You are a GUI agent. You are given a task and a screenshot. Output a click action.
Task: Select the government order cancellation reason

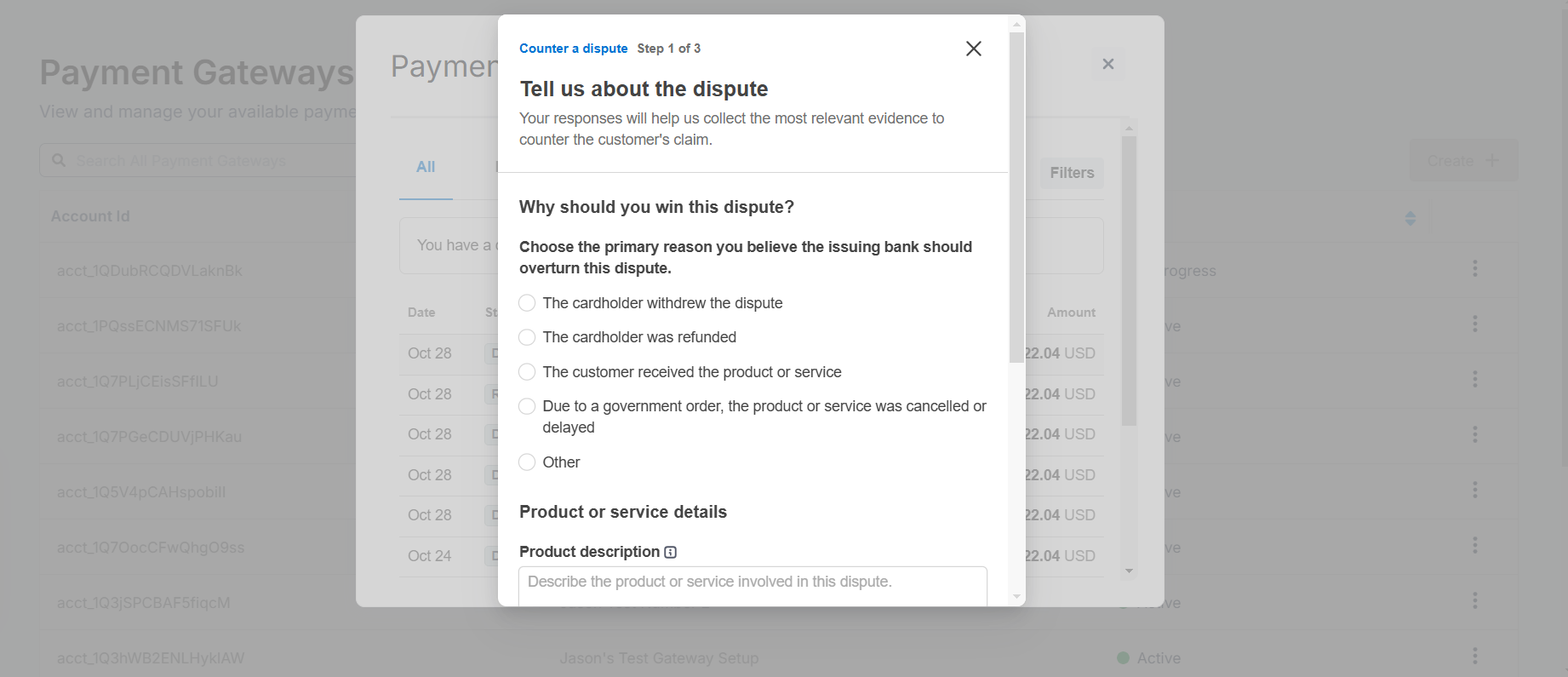tap(527, 406)
